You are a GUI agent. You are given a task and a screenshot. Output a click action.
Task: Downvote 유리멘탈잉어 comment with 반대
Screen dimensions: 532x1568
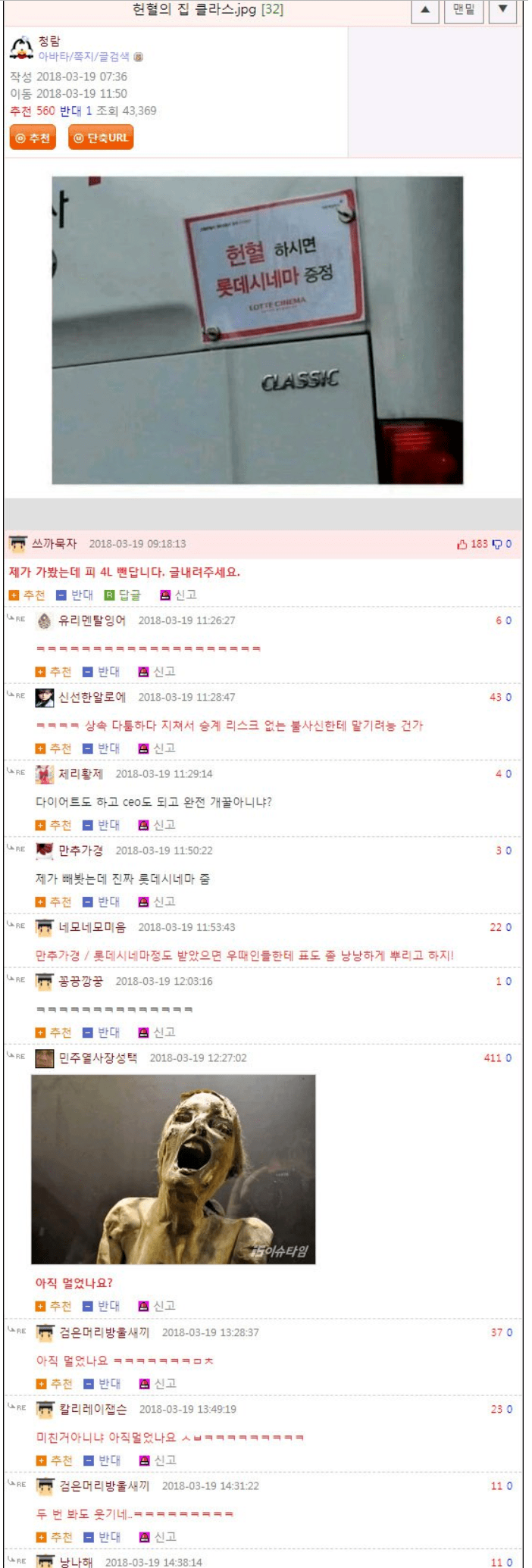(101, 672)
